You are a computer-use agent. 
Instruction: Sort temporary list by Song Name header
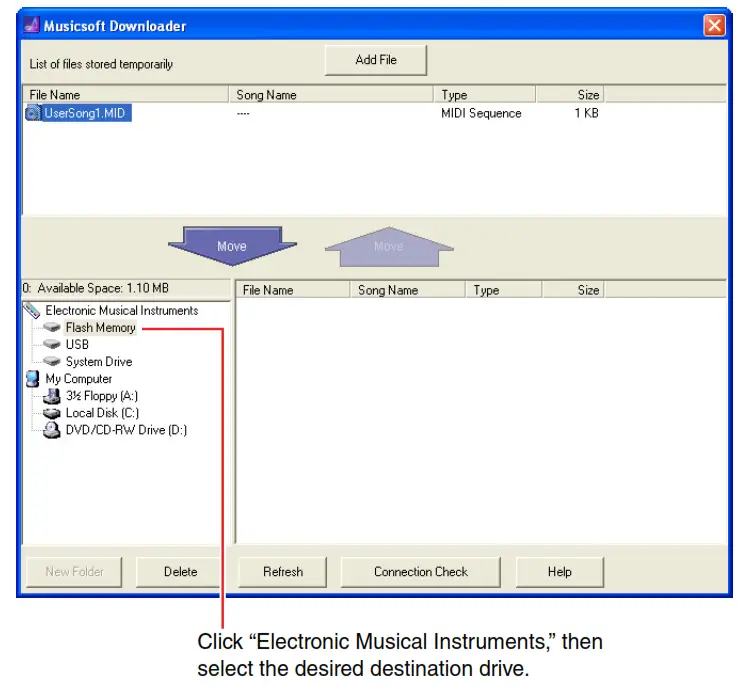pyautogui.click(x=331, y=95)
